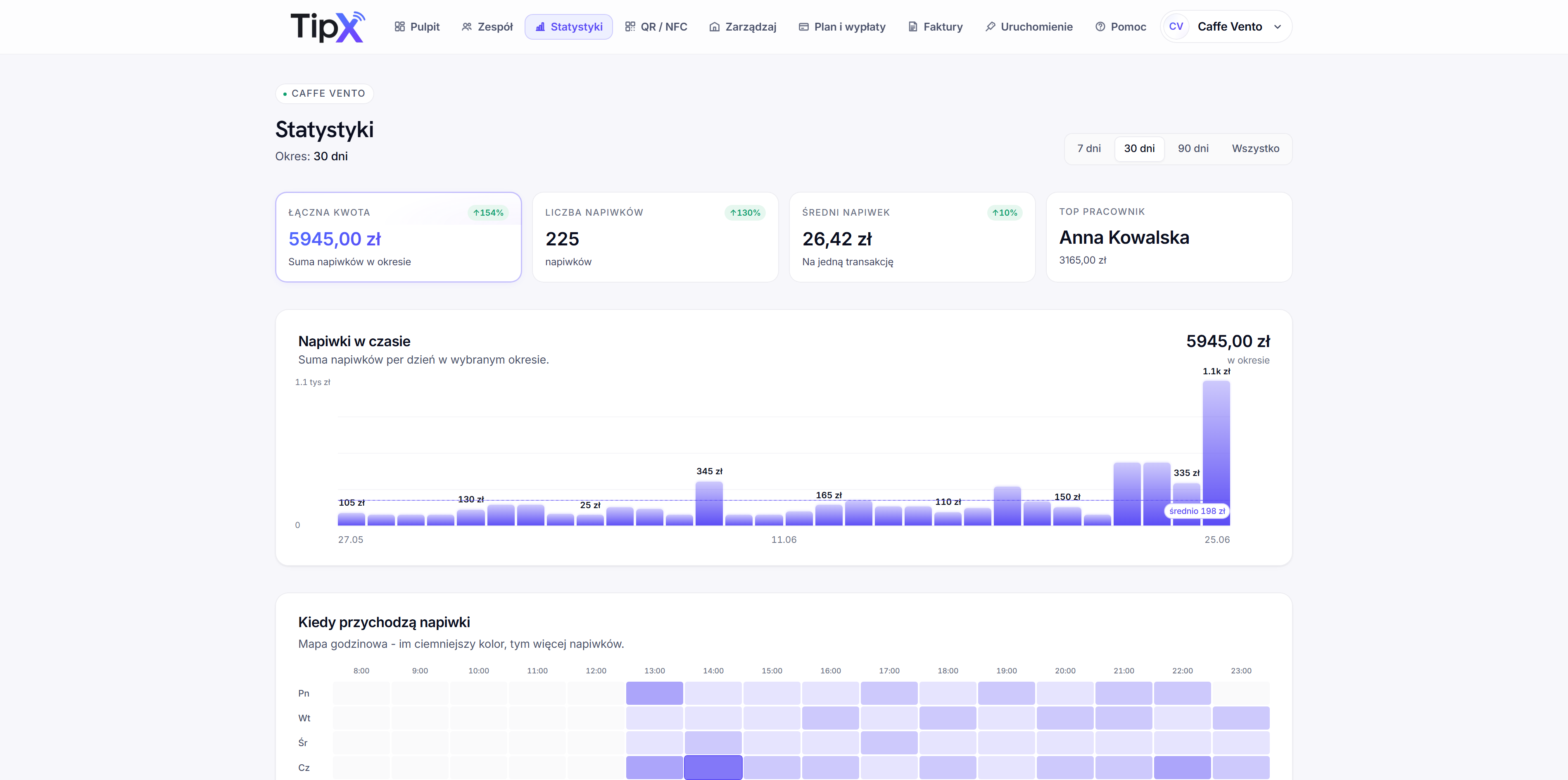Image resolution: width=1568 pixels, height=780 pixels.
Task: Click the Zarządzaj building icon
Action: [x=715, y=27]
